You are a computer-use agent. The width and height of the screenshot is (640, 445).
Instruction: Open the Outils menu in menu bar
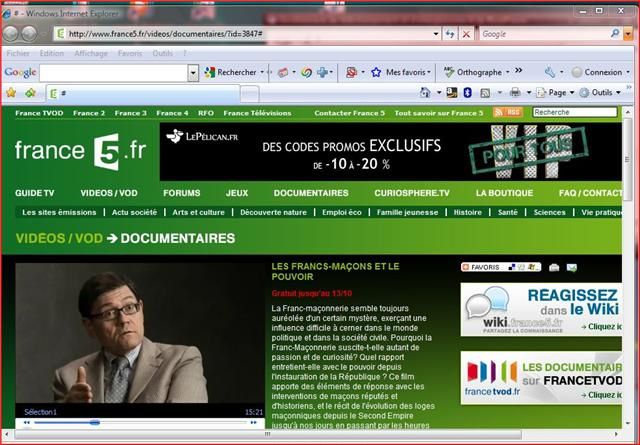click(162, 53)
